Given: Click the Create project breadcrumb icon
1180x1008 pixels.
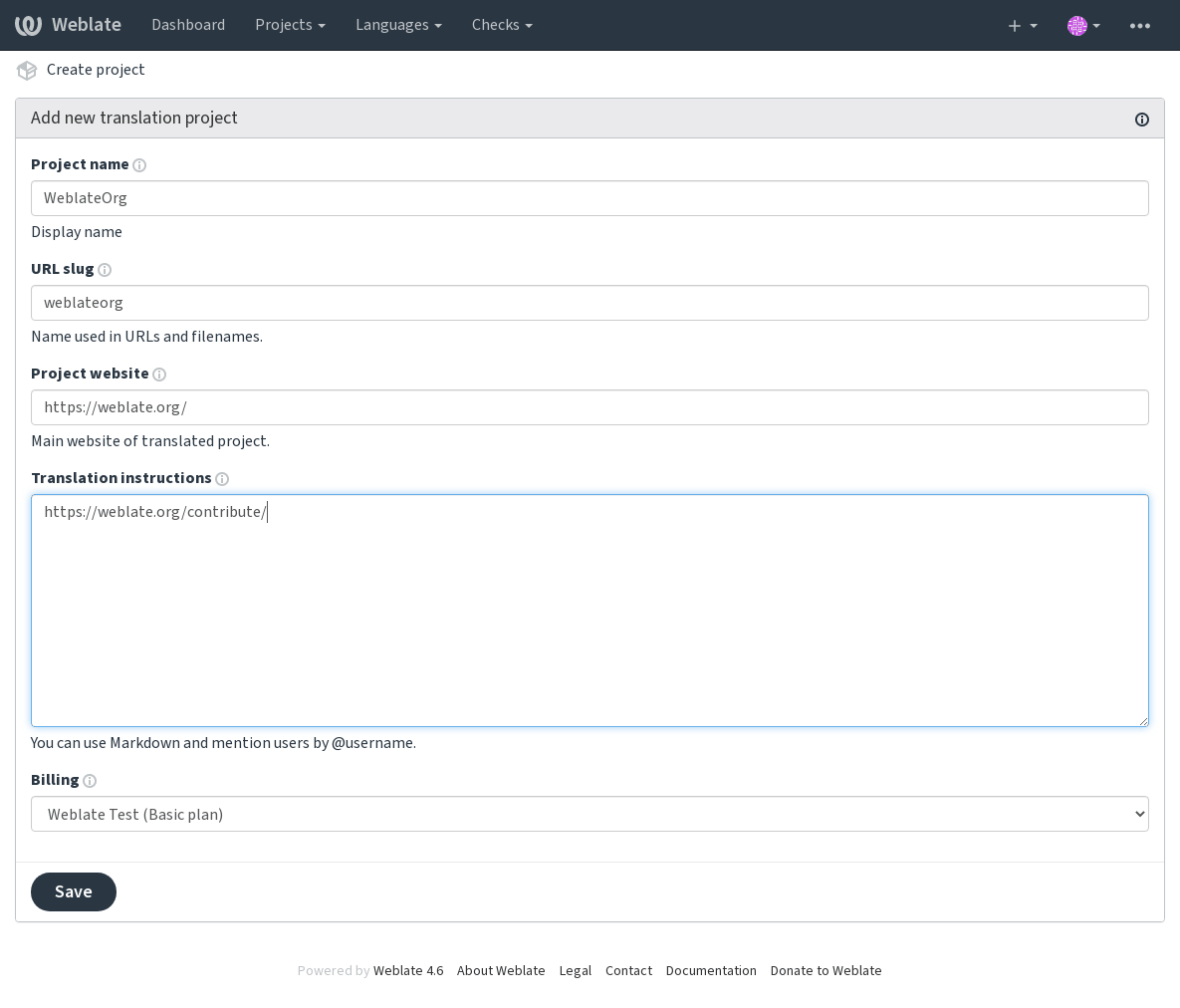Looking at the screenshot, I should (x=27, y=70).
